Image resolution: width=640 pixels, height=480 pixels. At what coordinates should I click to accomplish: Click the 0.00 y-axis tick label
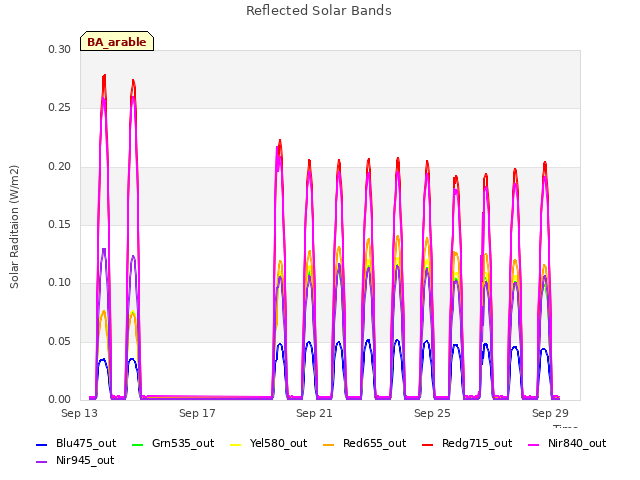(x=60, y=399)
